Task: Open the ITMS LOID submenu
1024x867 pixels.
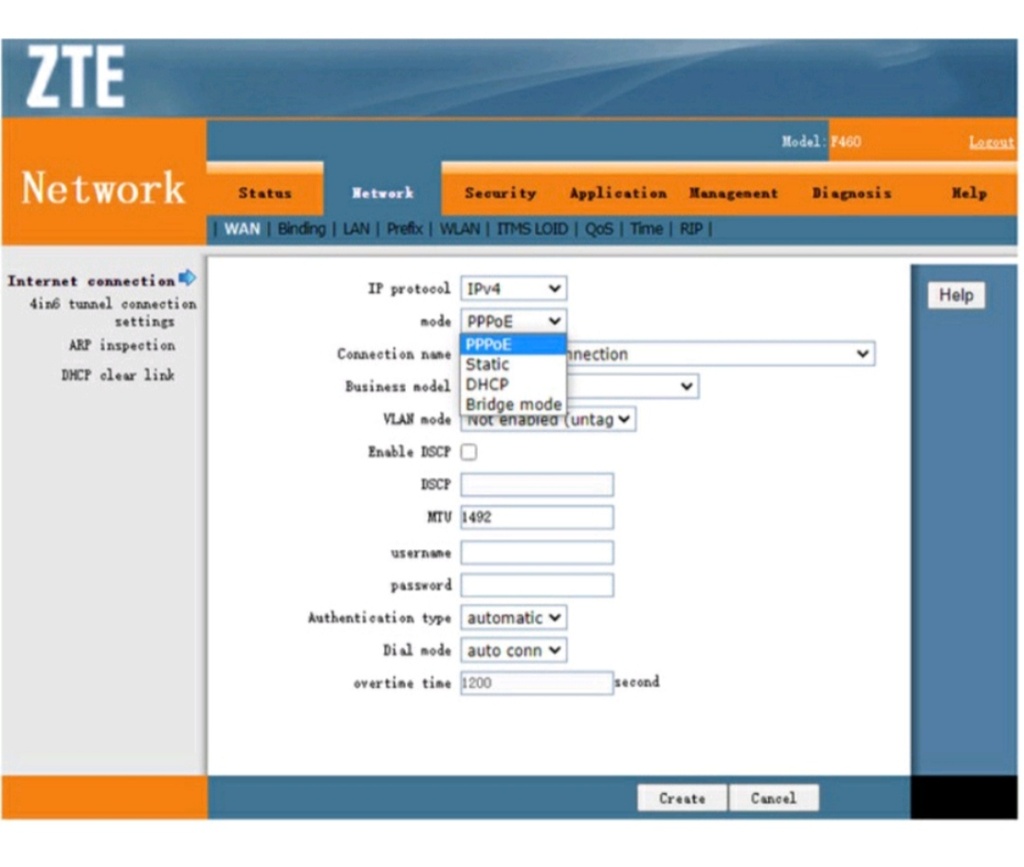Action: [x=532, y=229]
